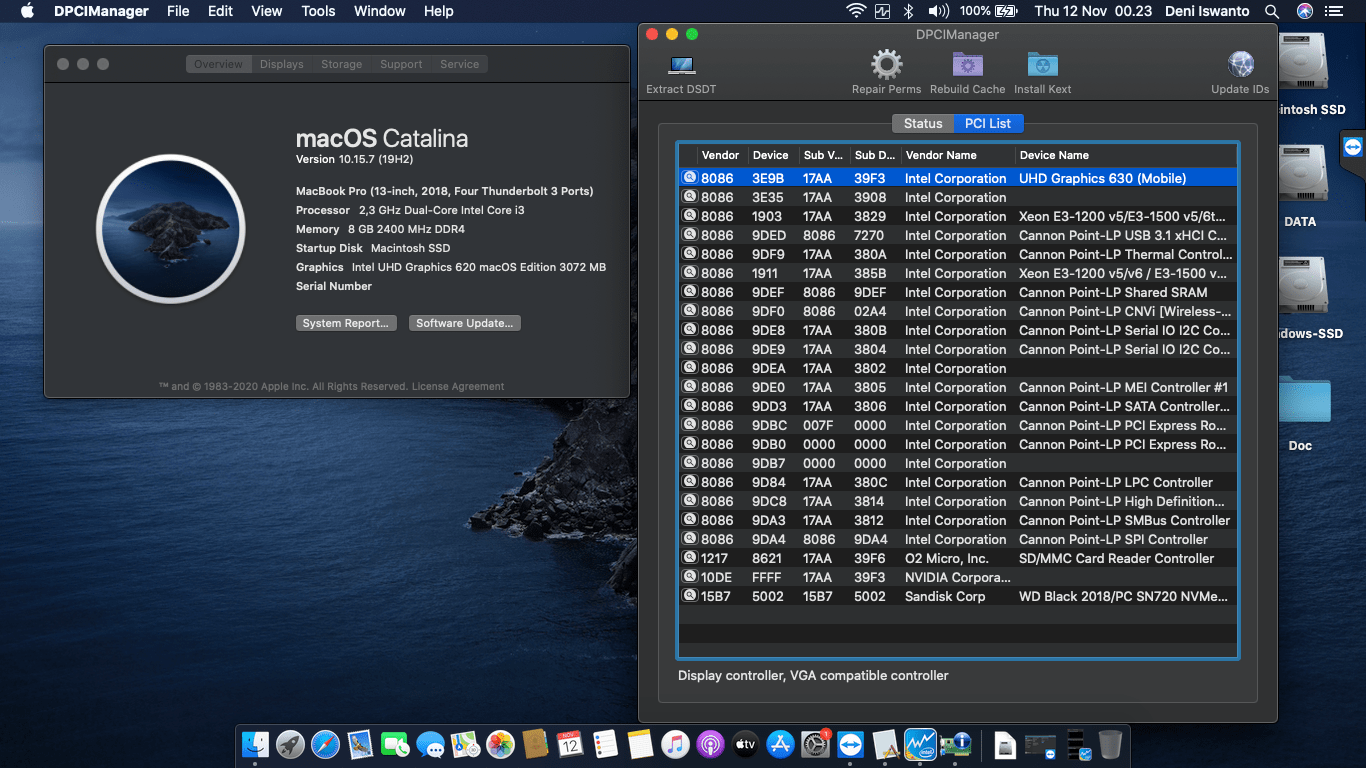This screenshot has height=768, width=1366.
Task: Open Wi-Fi status in menu bar
Action: (856, 11)
